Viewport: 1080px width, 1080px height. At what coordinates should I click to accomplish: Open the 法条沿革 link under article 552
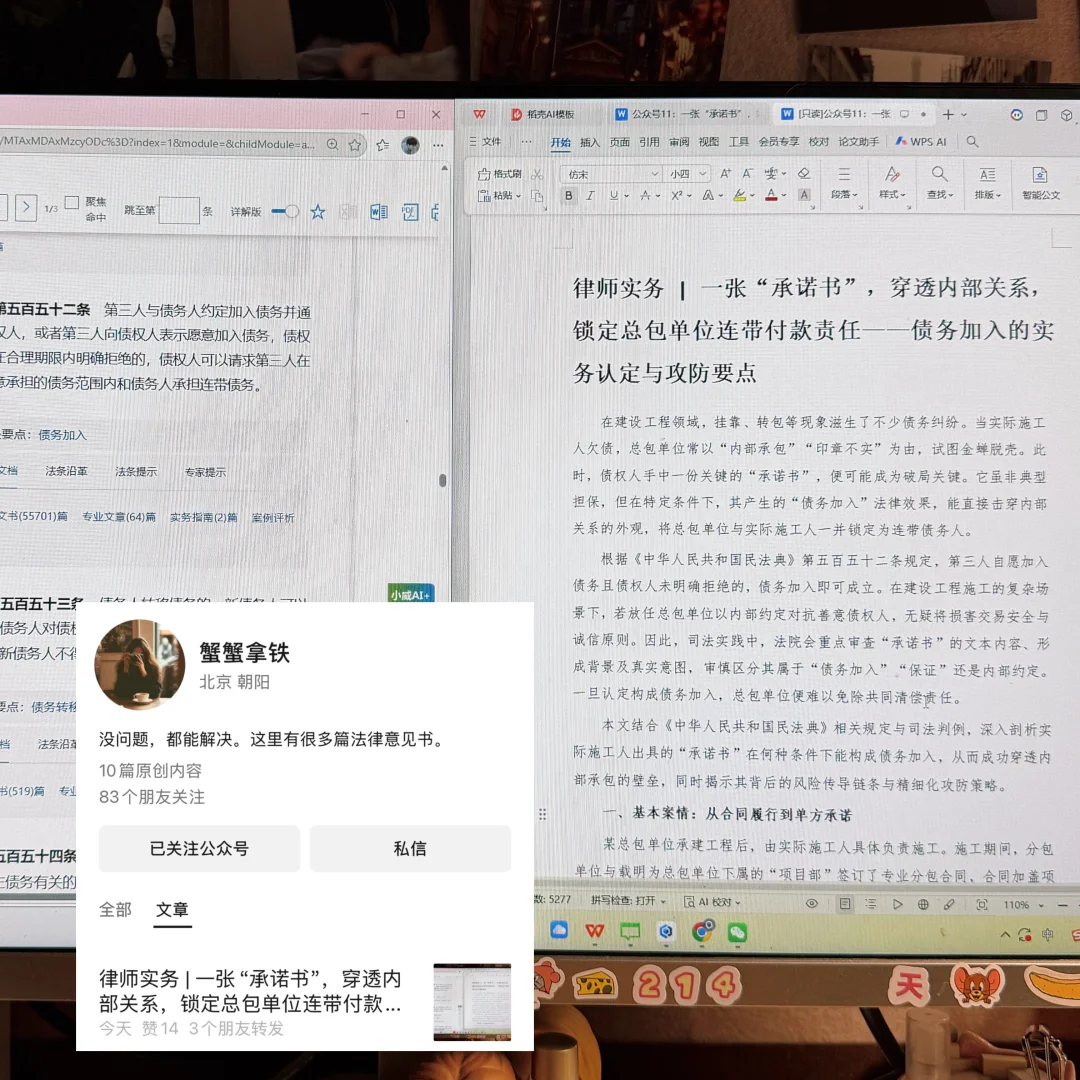click(x=66, y=471)
